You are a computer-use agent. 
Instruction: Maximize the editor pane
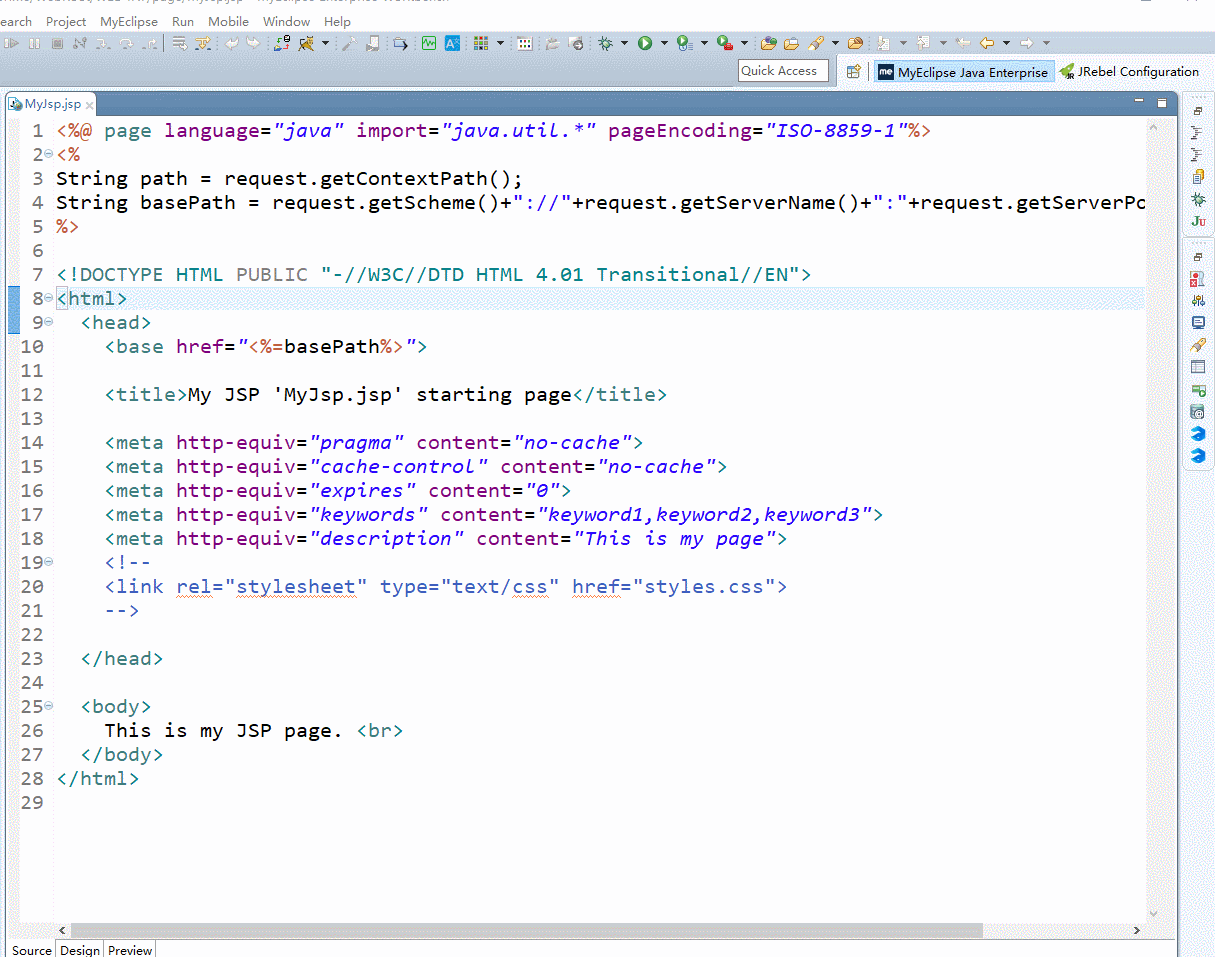[x=1162, y=102]
